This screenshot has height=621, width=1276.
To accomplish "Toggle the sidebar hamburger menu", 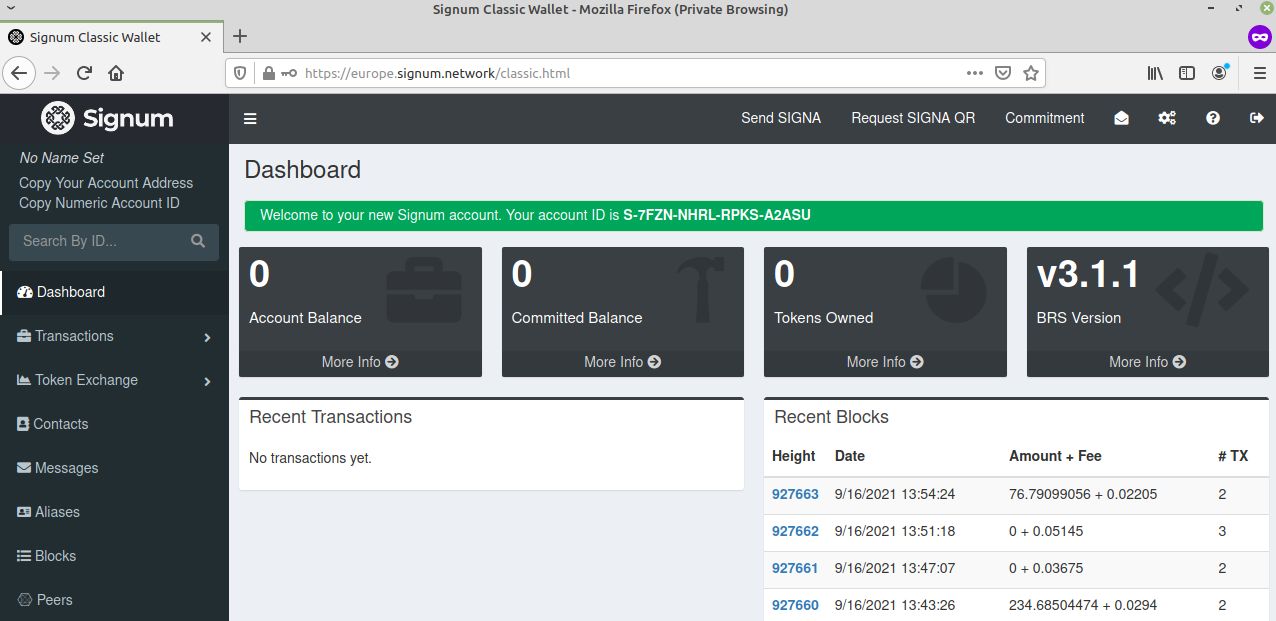I will pyautogui.click(x=250, y=118).
